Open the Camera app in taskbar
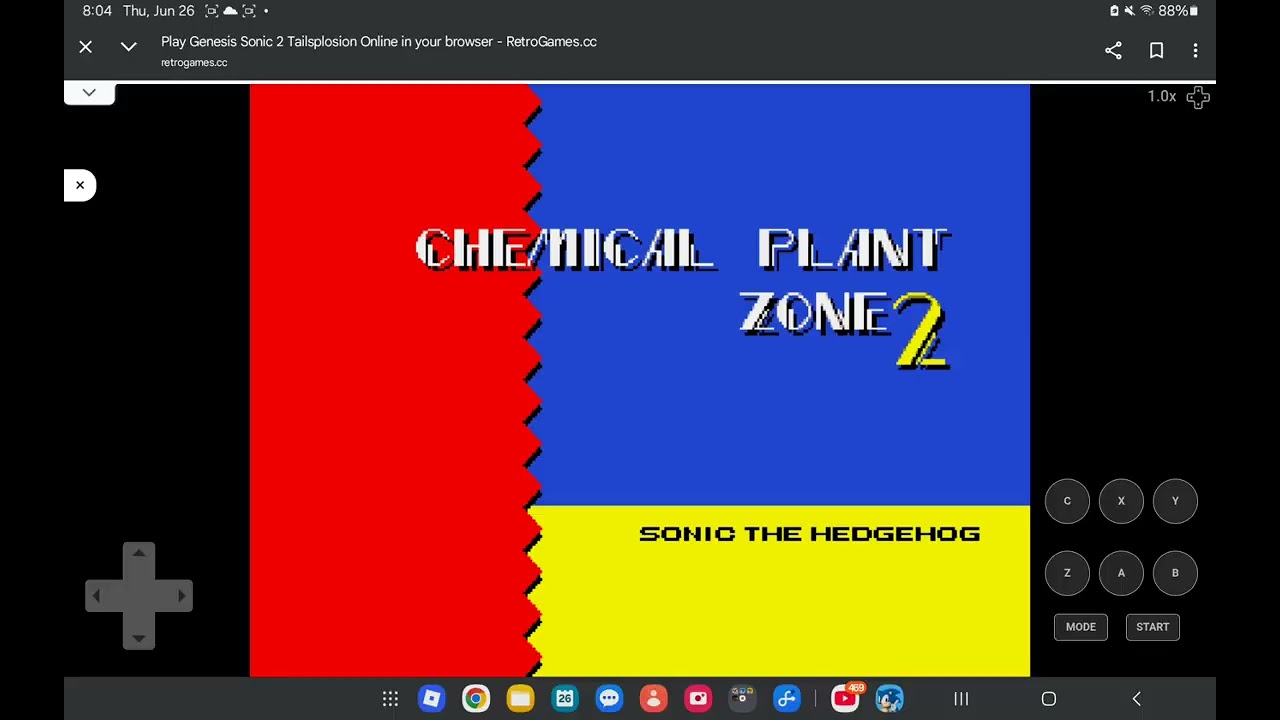 [698, 699]
